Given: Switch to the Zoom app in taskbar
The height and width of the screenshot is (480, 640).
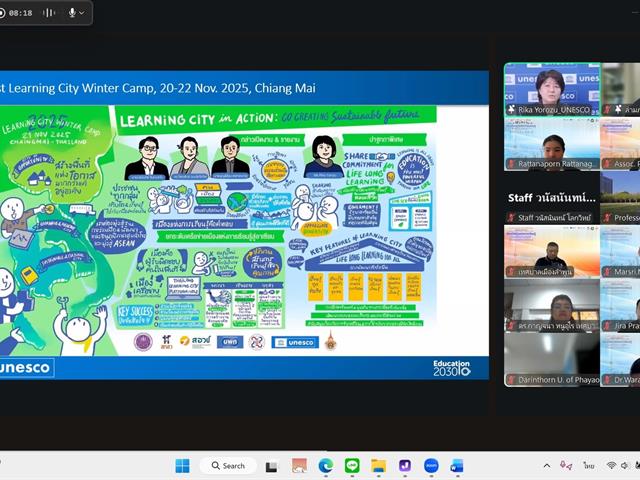Looking at the screenshot, I should (431, 466).
